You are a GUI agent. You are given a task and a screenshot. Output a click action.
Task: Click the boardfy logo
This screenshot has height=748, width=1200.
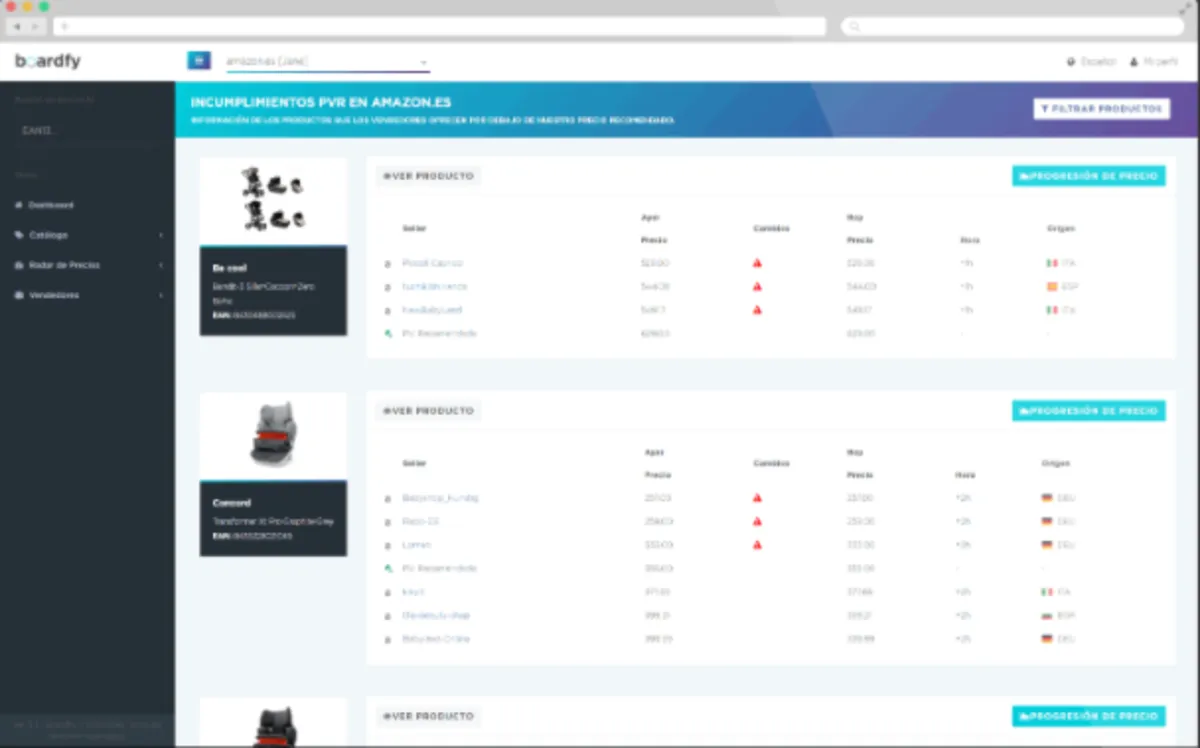pyautogui.click(x=48, y=61)
